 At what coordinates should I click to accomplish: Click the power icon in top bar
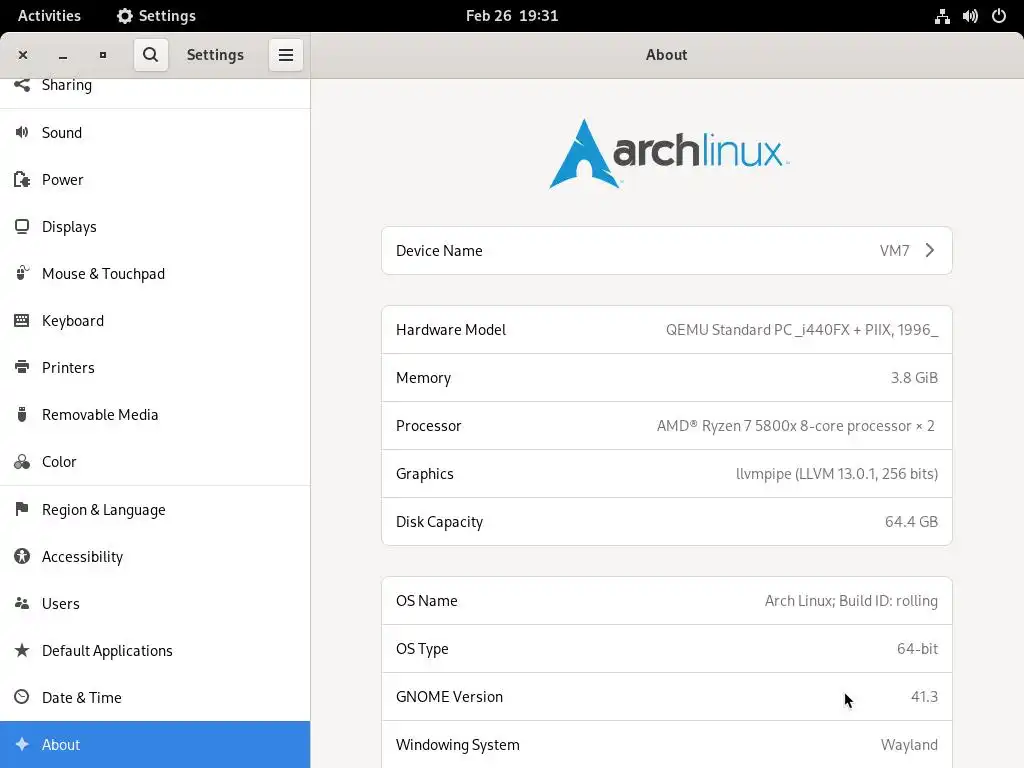[999, 16]
